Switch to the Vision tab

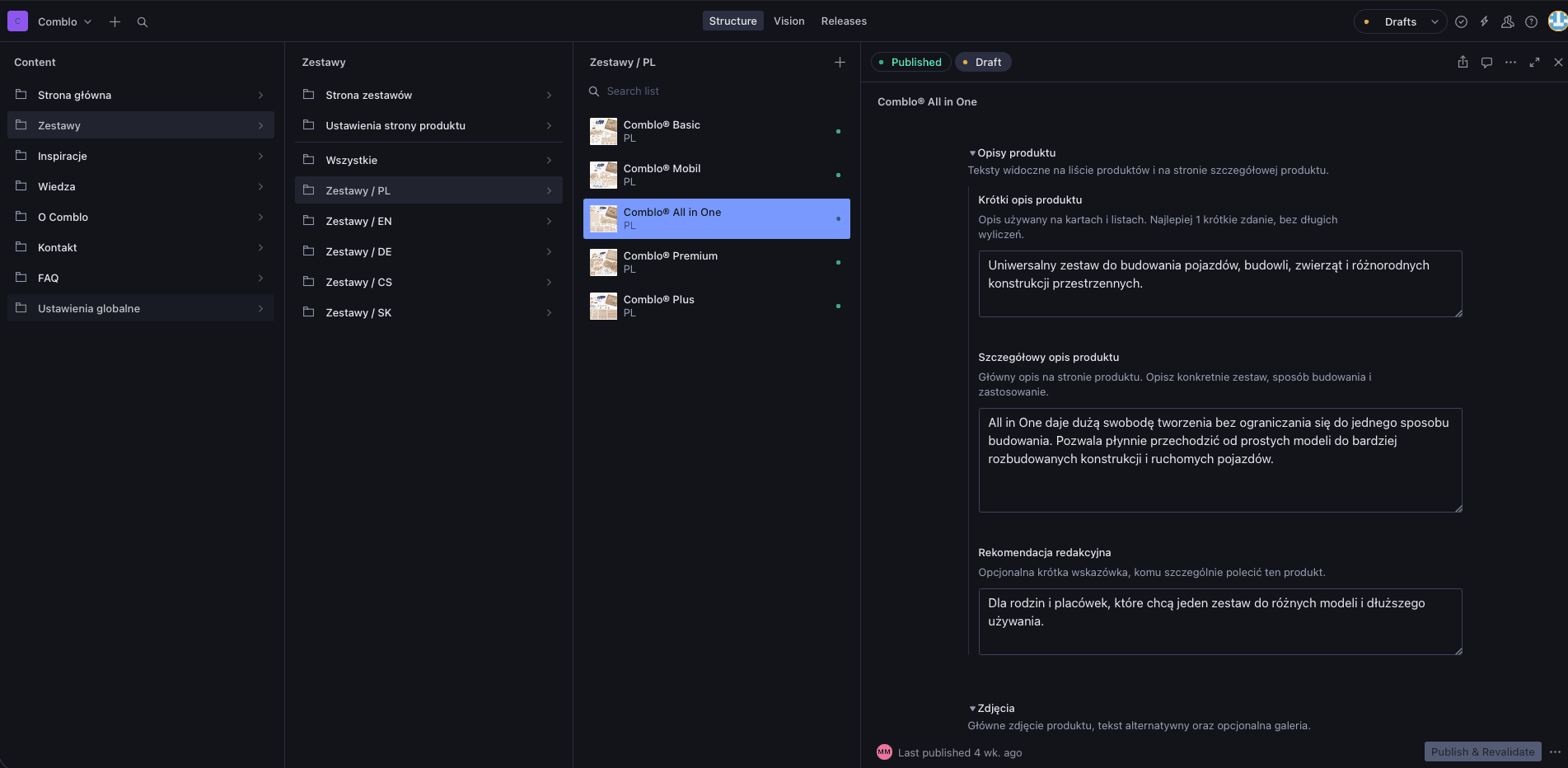pos(789,21)
